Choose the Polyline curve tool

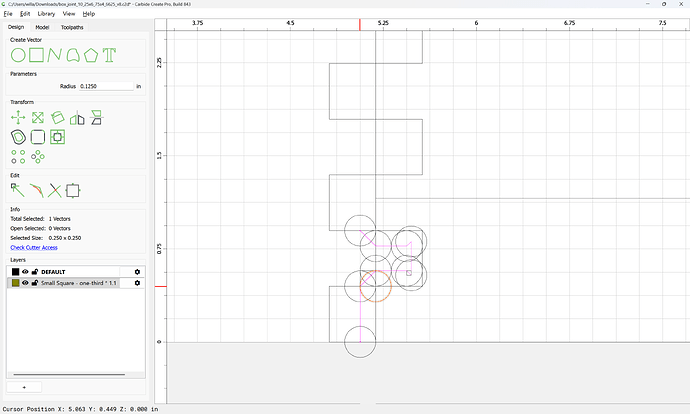55,55
